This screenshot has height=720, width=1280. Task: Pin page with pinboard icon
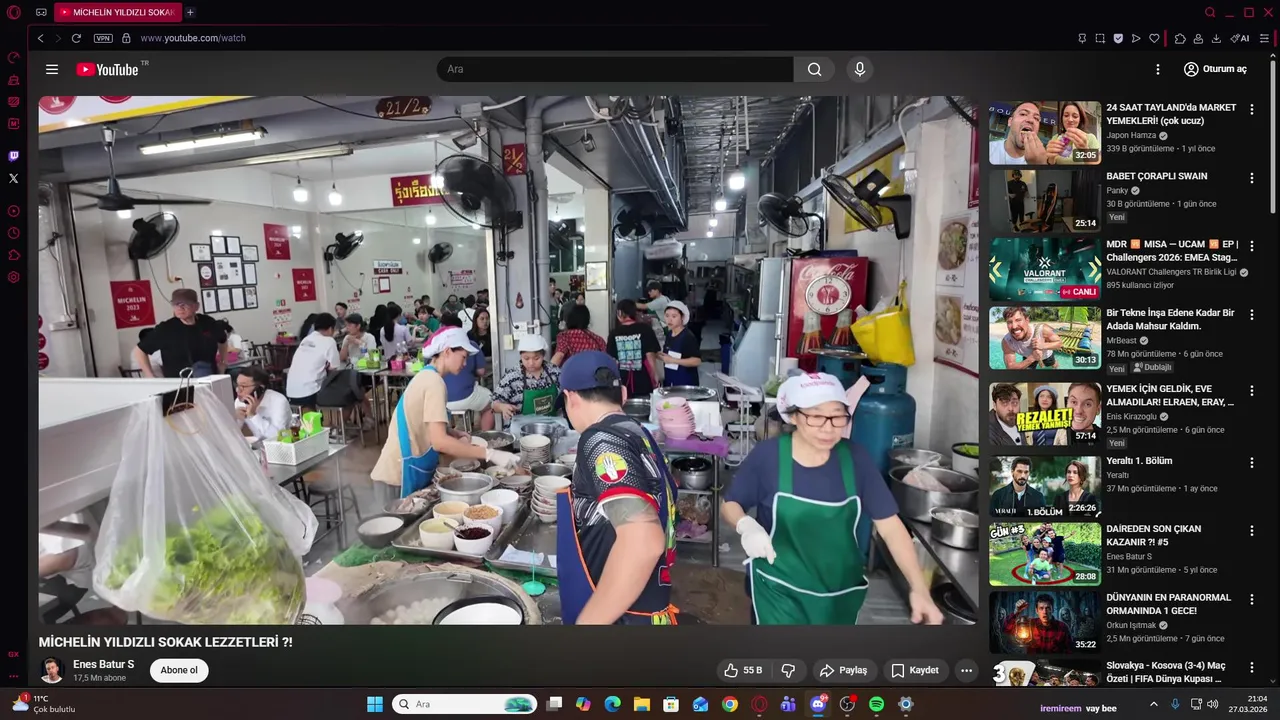(1082, 38)
